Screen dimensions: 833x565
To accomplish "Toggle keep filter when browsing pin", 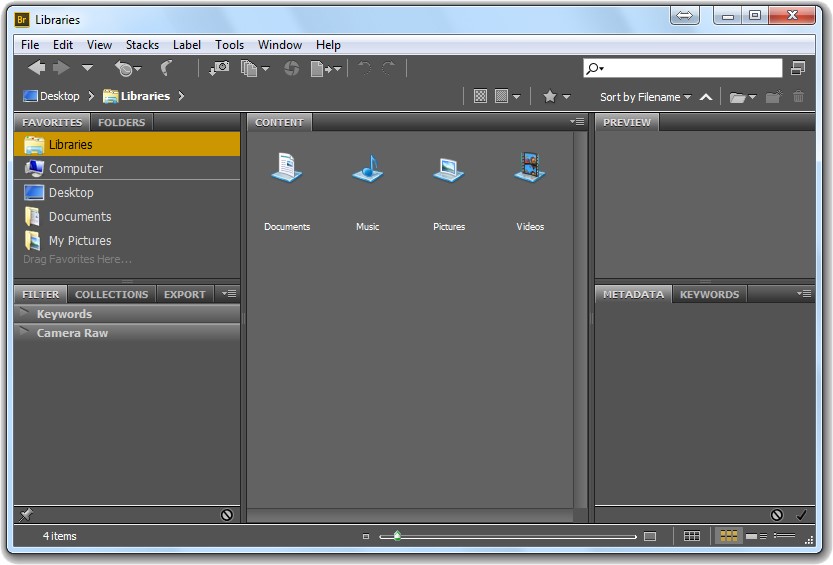I will (26, 515).
